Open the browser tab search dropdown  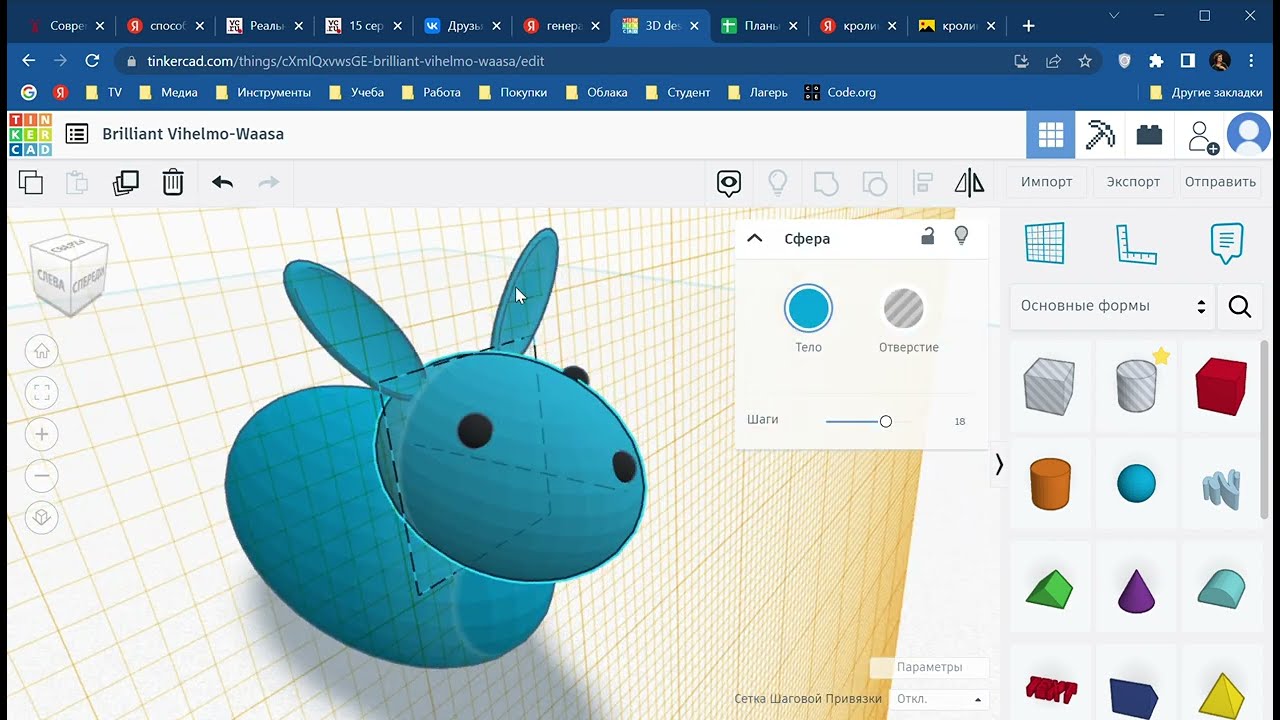pos(1116,15)
